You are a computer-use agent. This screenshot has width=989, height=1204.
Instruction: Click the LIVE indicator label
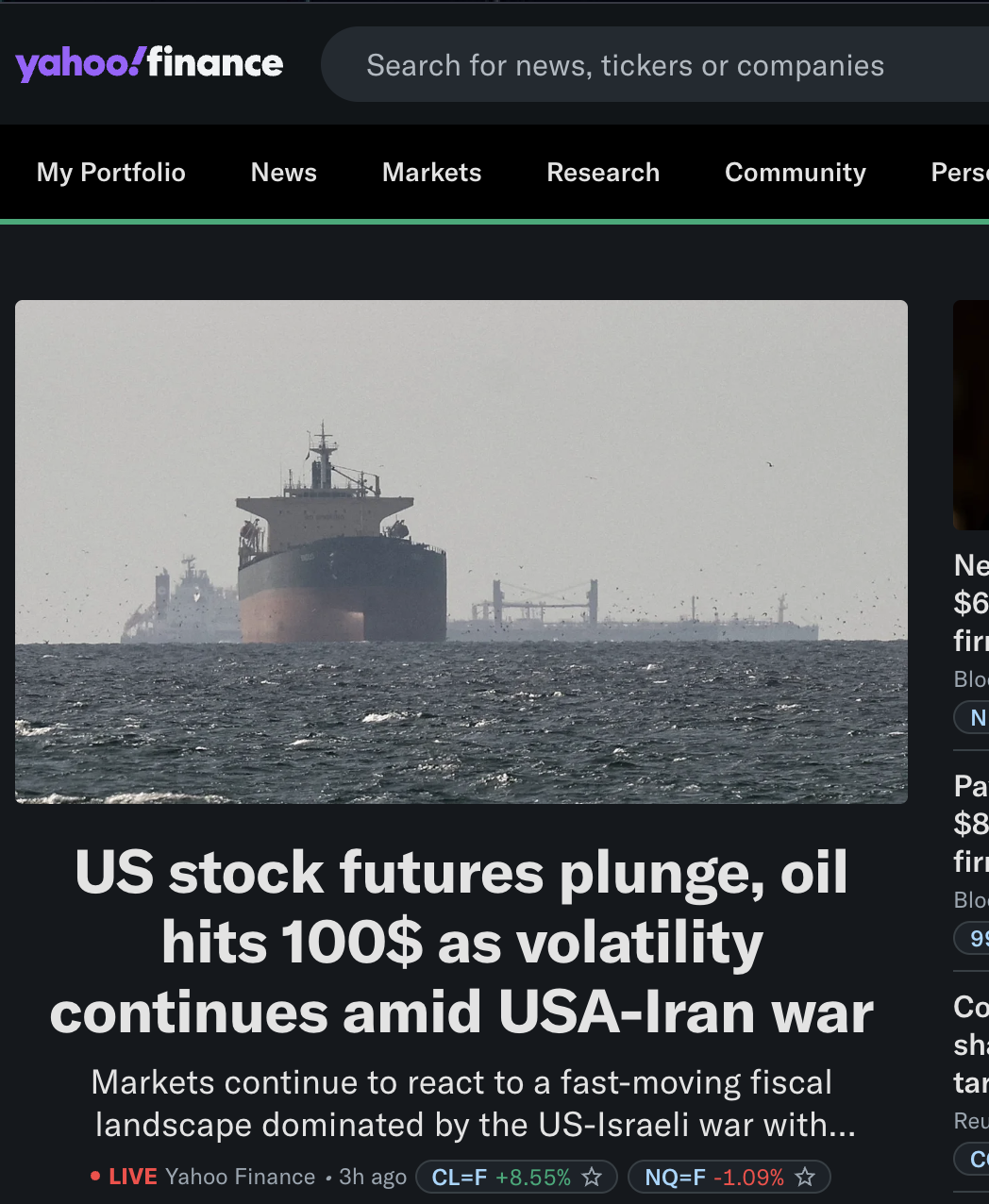(x=132, y=1177)
